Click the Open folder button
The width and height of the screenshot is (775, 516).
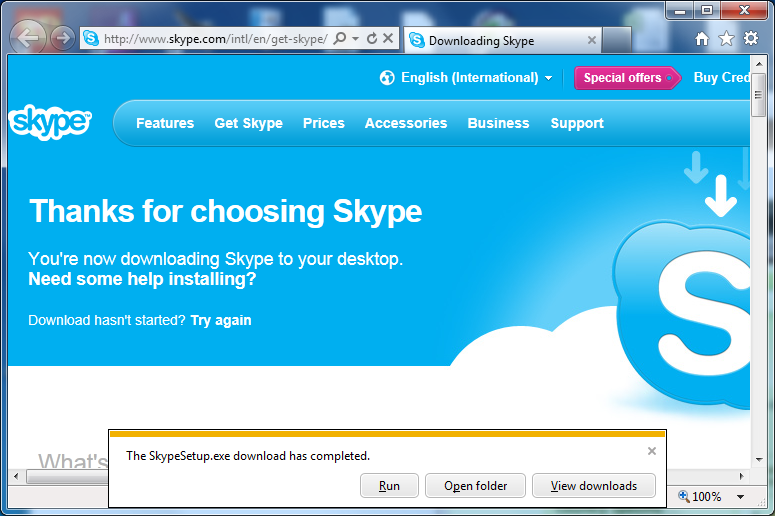coord(476,486)
